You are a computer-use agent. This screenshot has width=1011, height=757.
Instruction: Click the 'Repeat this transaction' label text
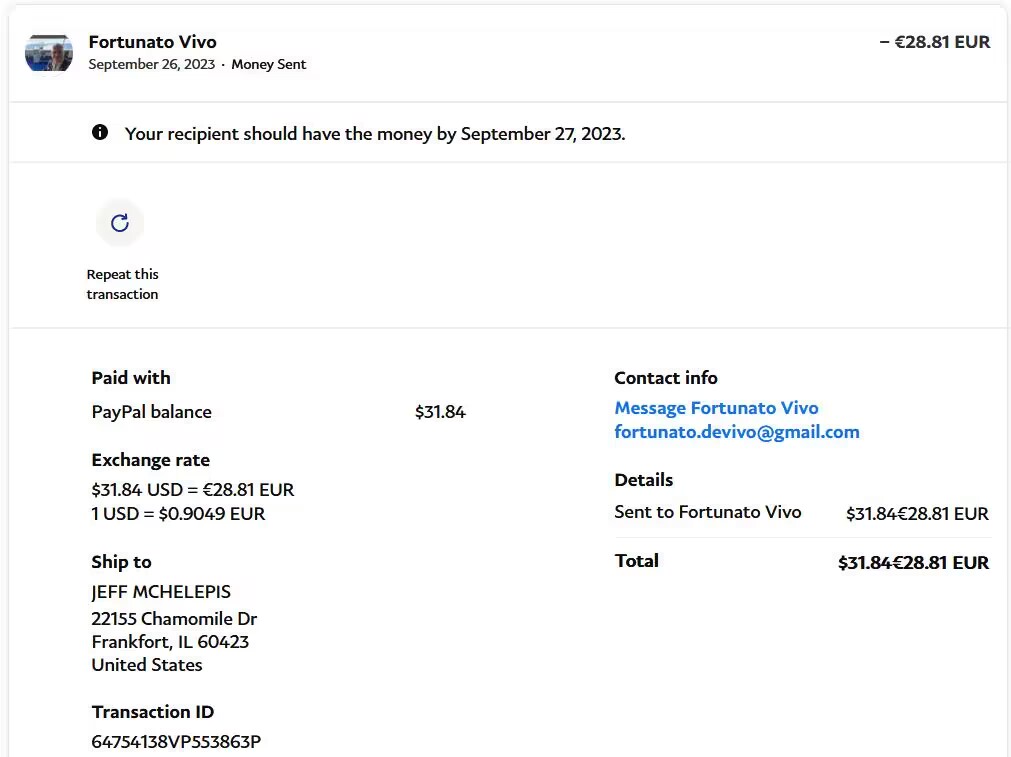tap(122, 284)
